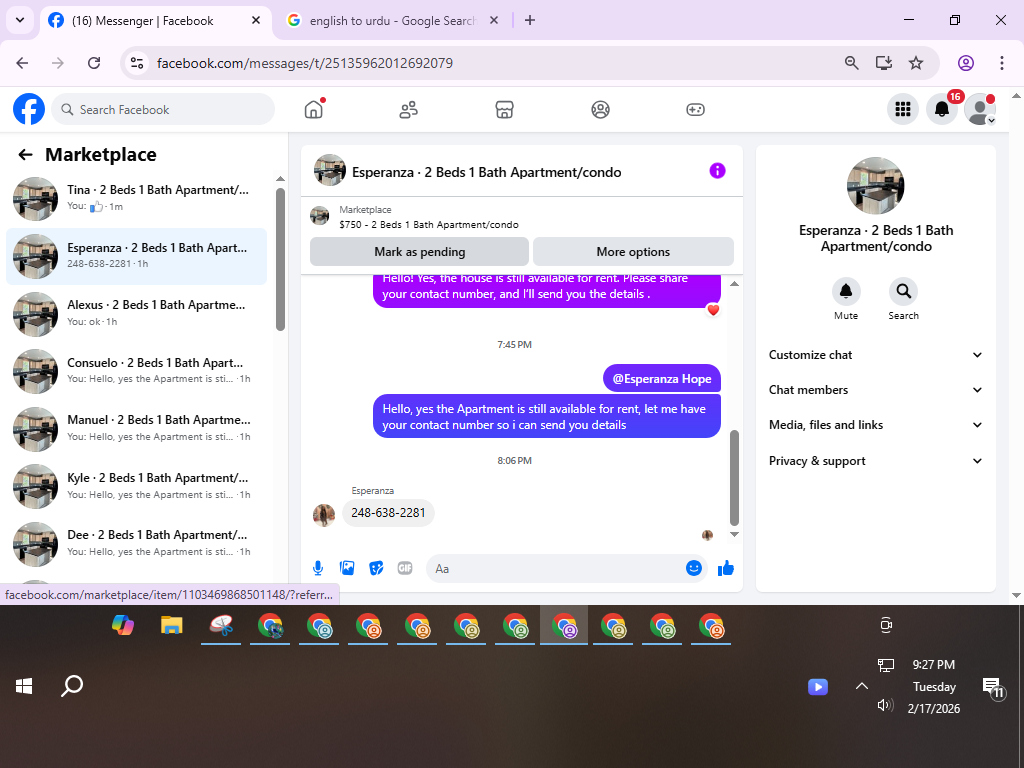Image resolution: width=1024 pixels, height=768 pixels.
Task: Switch to the english to urdu tab
Action: (394, 21)
